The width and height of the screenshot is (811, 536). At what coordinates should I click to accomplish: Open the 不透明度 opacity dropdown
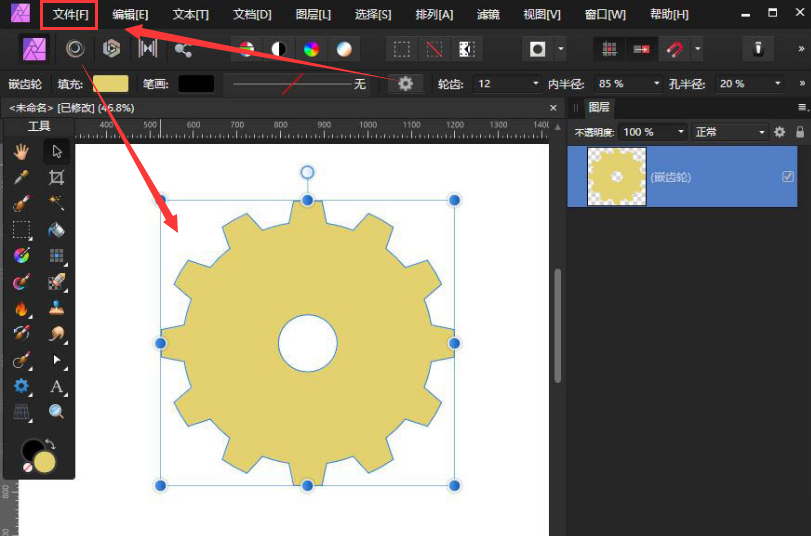(x=681, y=132)
